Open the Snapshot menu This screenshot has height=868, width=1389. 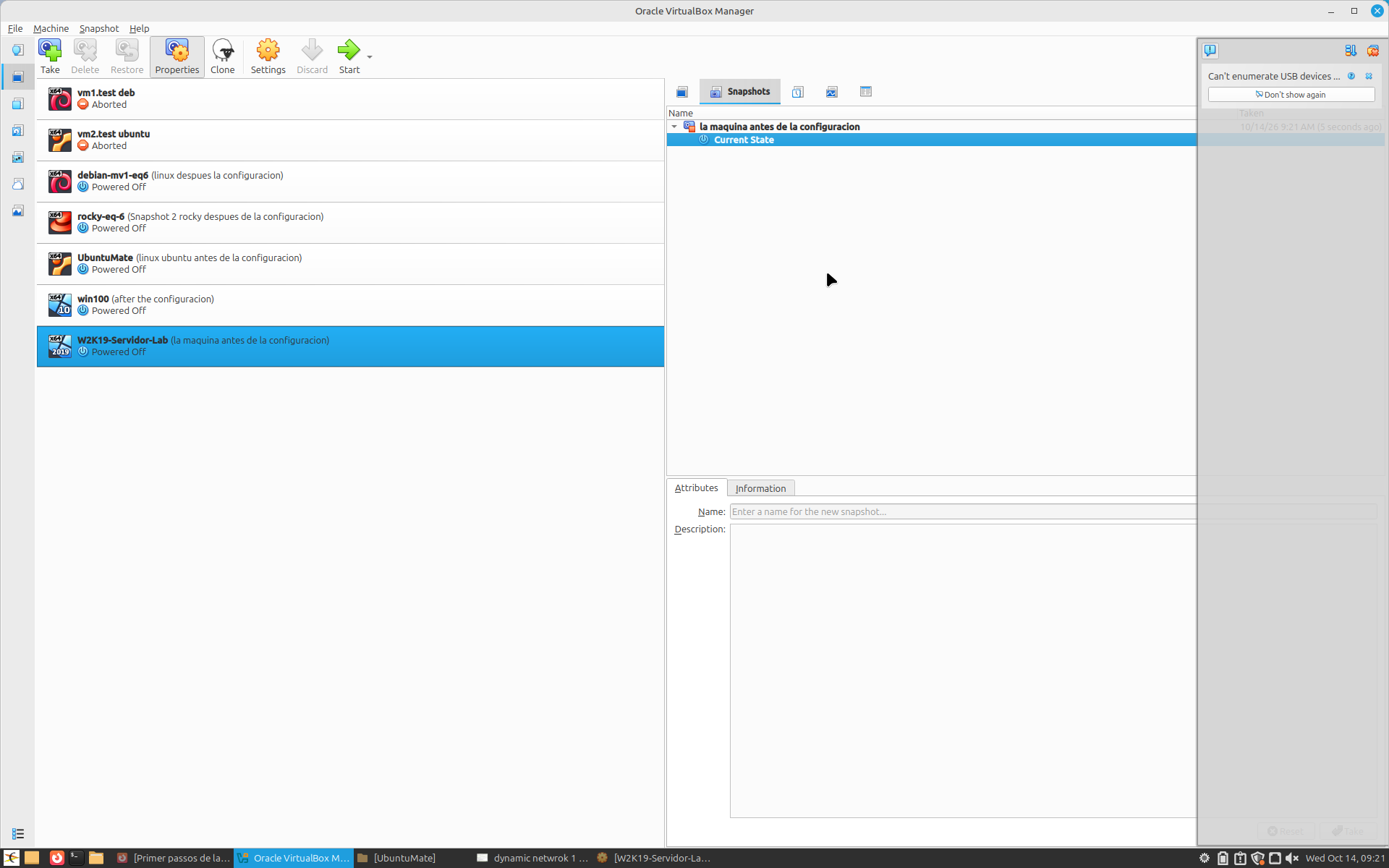click(99, 28)
